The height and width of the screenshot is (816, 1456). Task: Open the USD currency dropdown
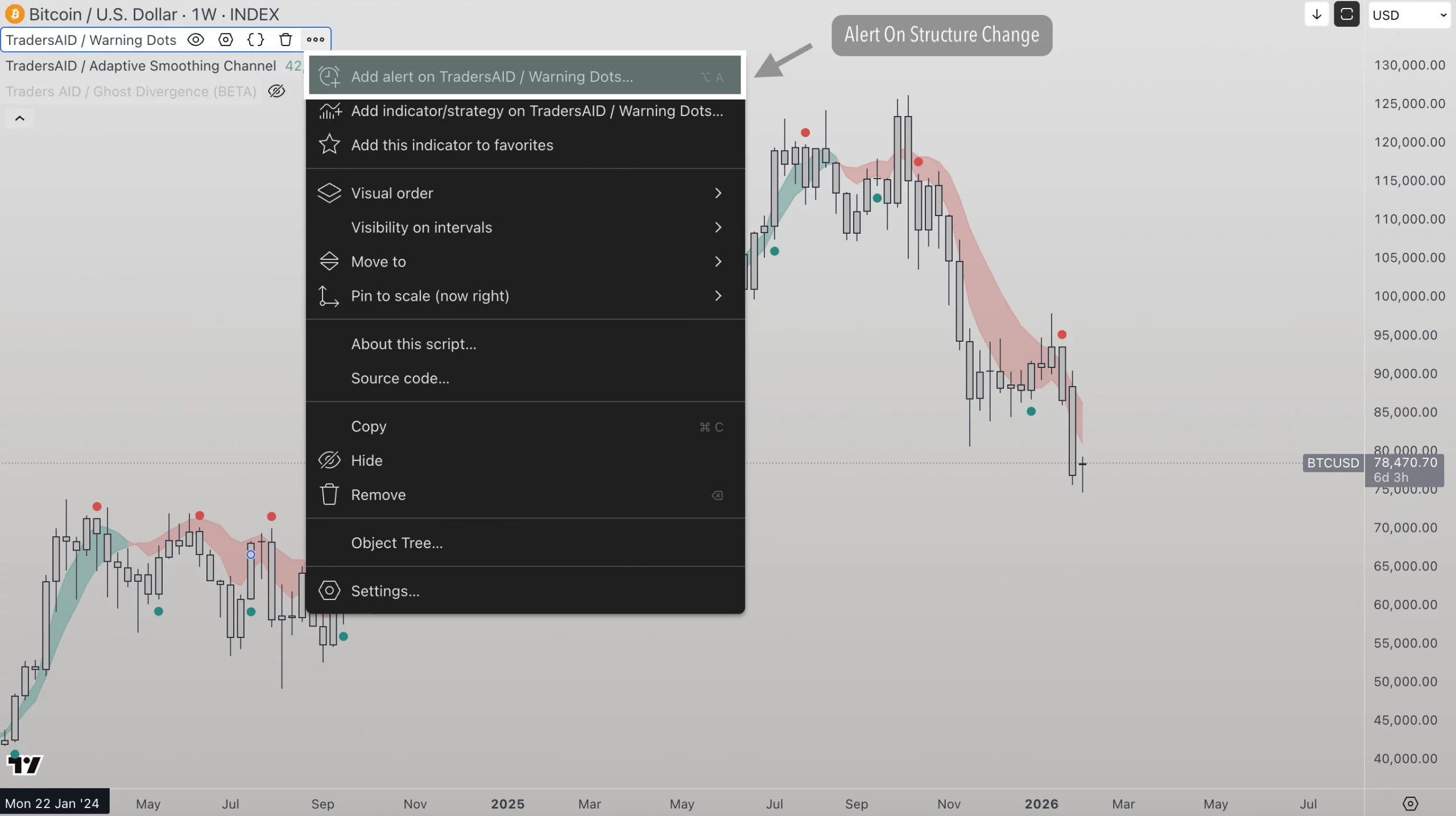click(x=1409, y=15)
